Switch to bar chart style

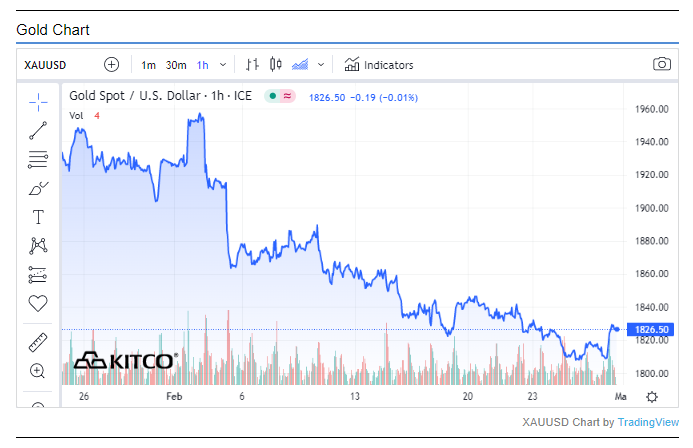pyautogui.click(x=252, y=65)
